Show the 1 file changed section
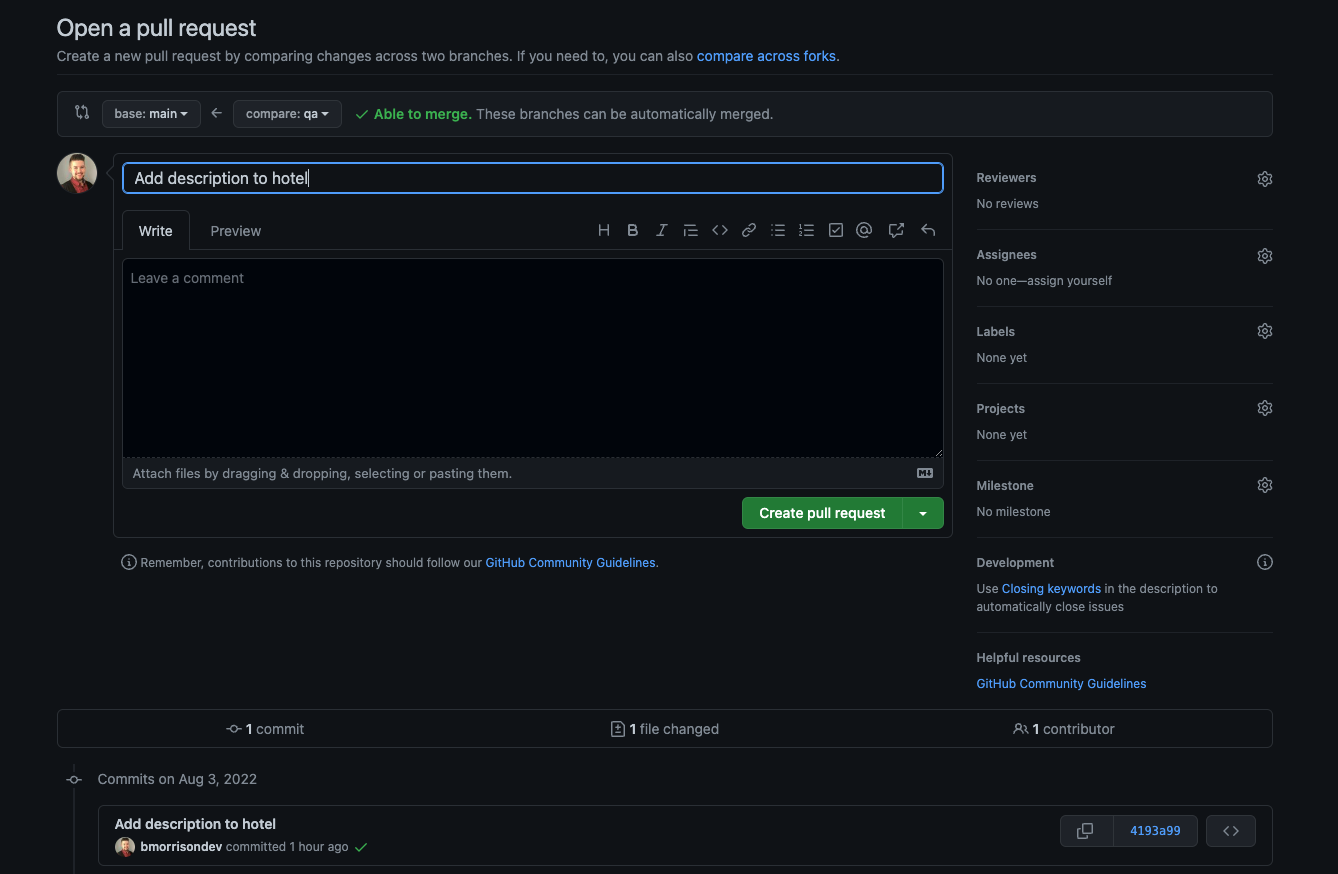Screen dimensions: 1338x874 point(665,729)
